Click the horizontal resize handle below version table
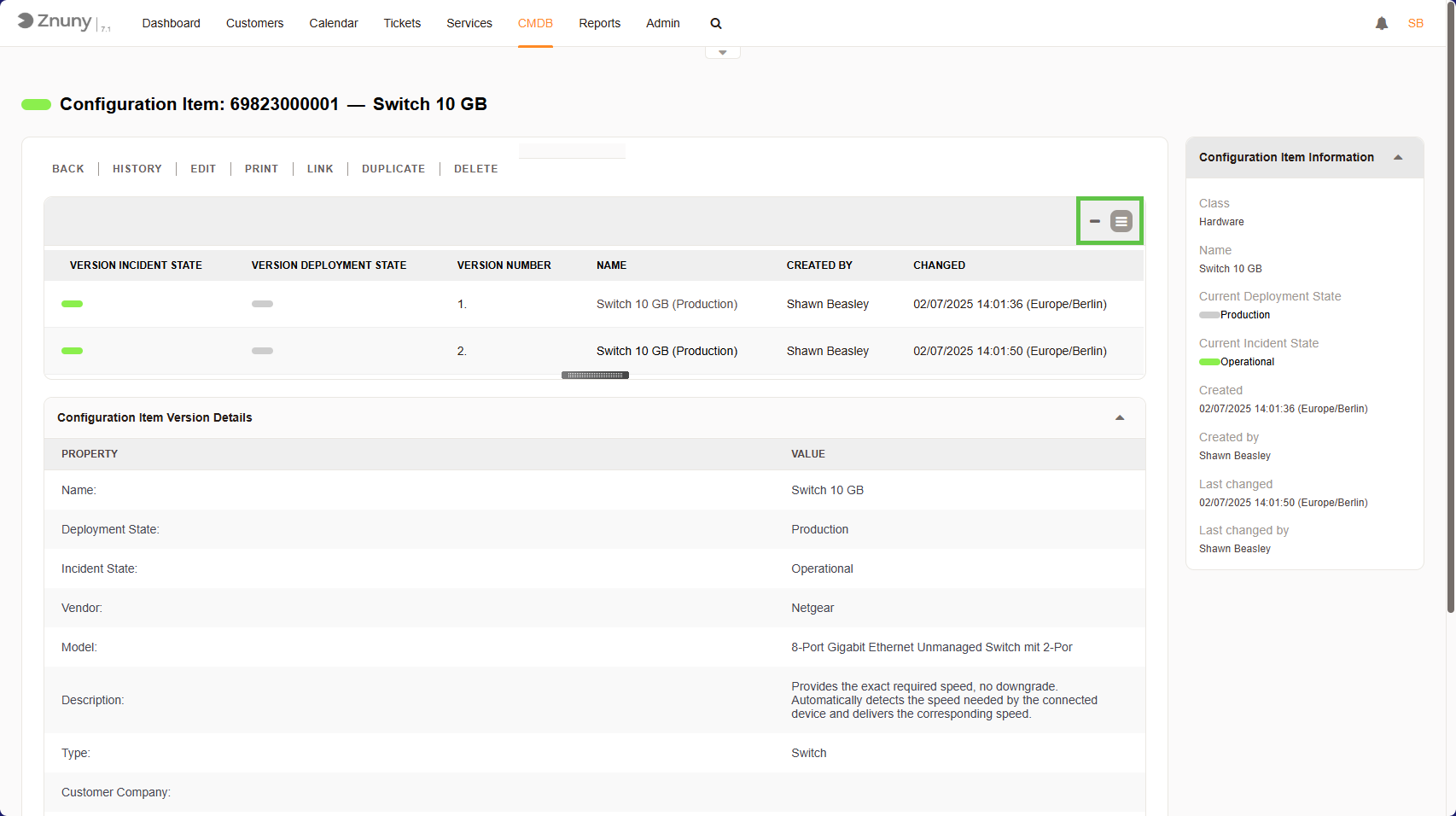The height and width of the screenshot is (816, 1456). tap(595, 376)
